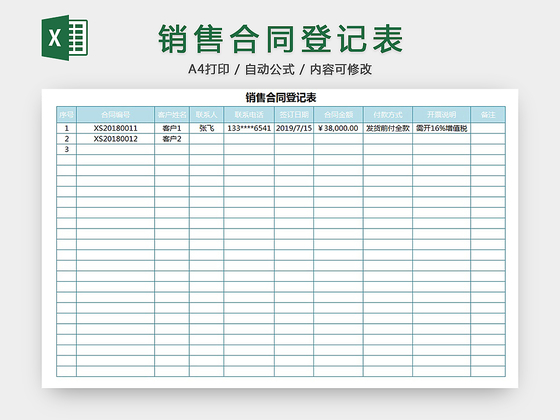560x420 pixels.
Task: Click serial number cell 1
Action: (x=66, y=128)
